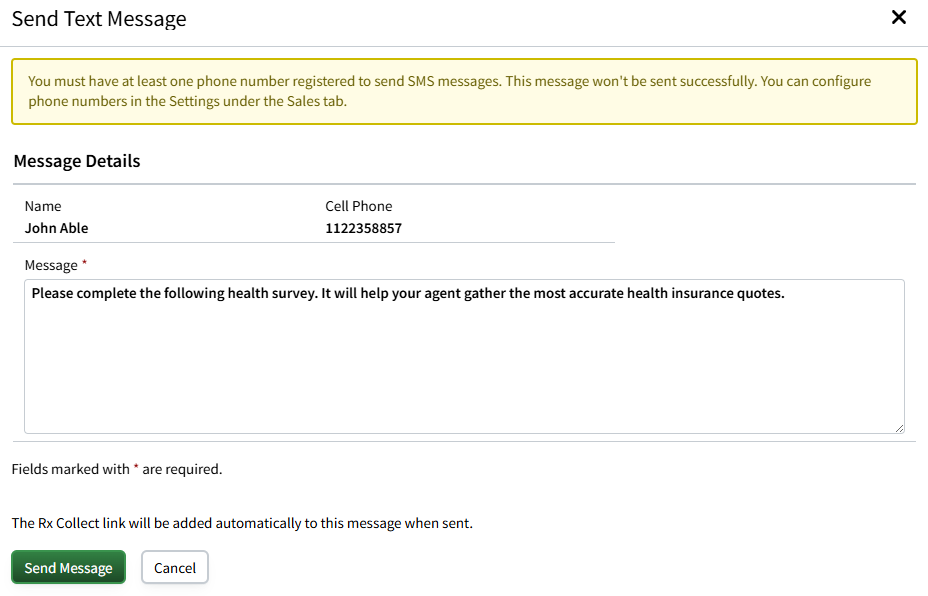The height and width of the screenshot is (596, 928).
Task: Click the Message Details section header
Action: coord(76,161)
